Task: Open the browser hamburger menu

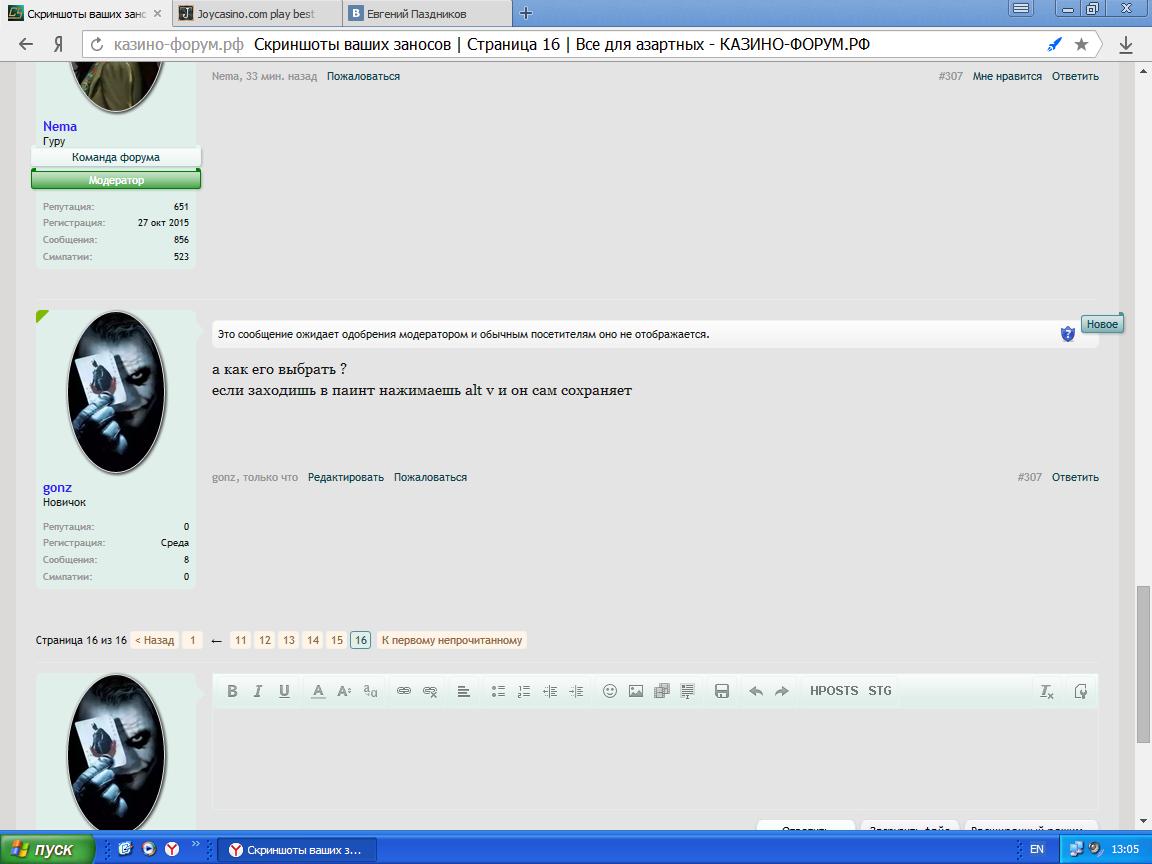Action: tap(1019, 9)
